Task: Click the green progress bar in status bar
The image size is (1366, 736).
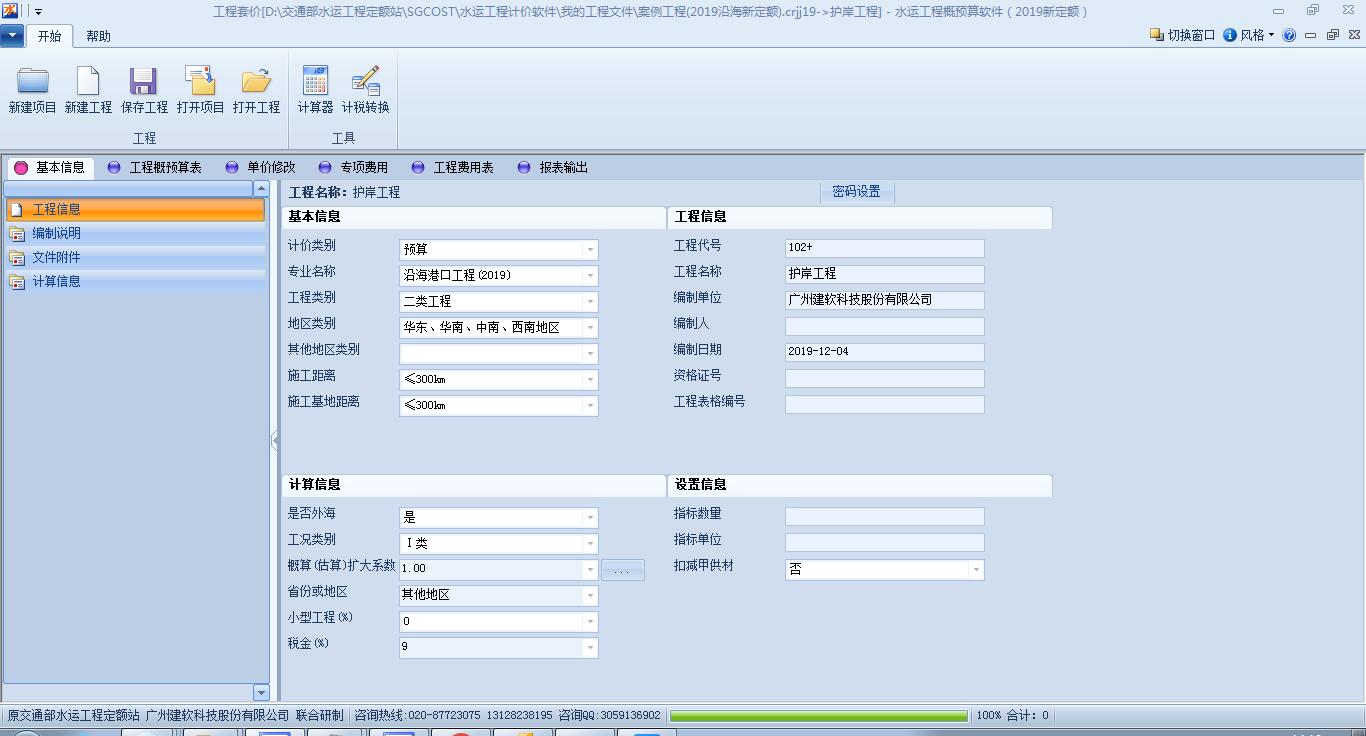Action: click(x=818, y=716)
